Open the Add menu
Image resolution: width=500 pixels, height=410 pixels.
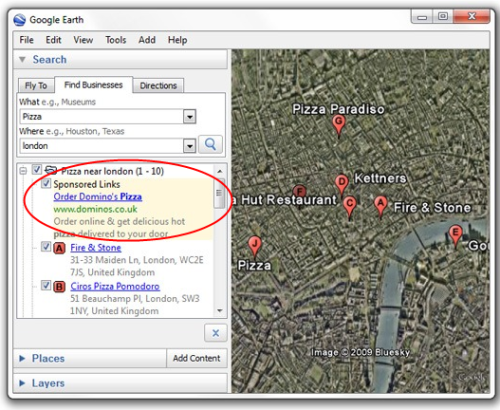(x=147, y=40)
